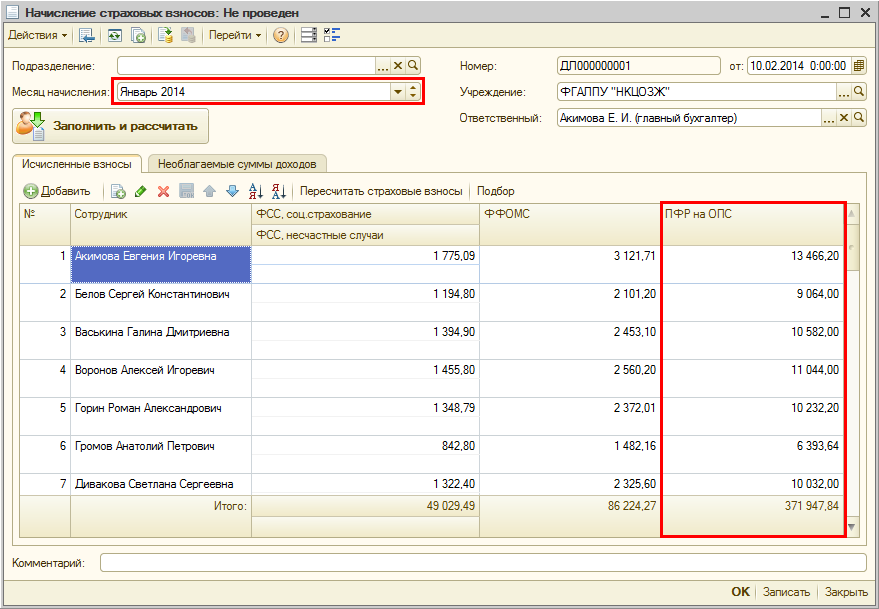The height and width of the screenshot is (609, 879).
Task: Open the Месяц начисления dropdown arrow
Action: (x=398, y=92)
